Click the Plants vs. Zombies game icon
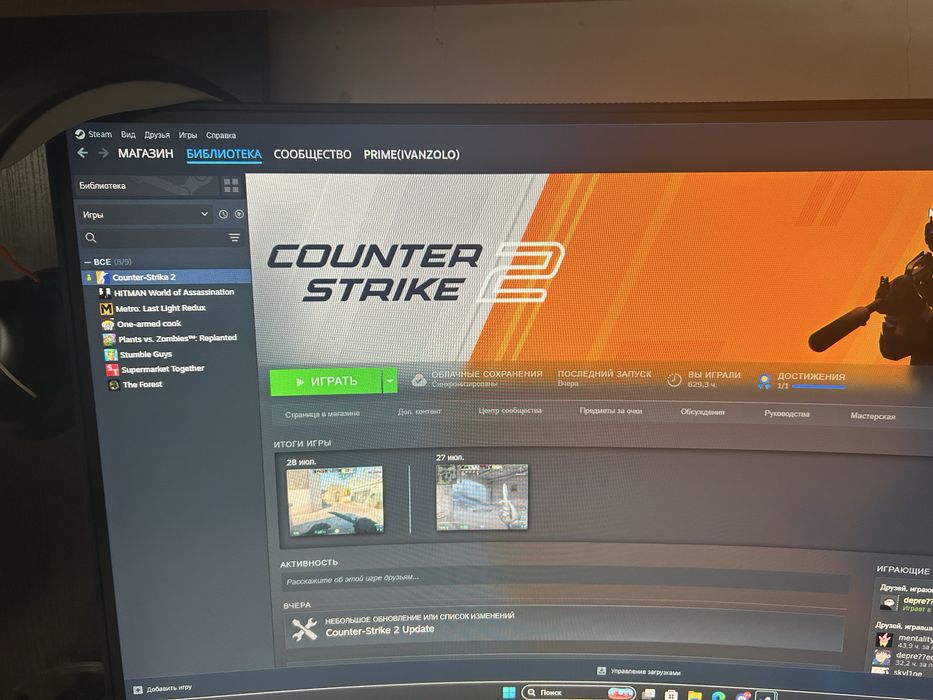 coord(109,339)
